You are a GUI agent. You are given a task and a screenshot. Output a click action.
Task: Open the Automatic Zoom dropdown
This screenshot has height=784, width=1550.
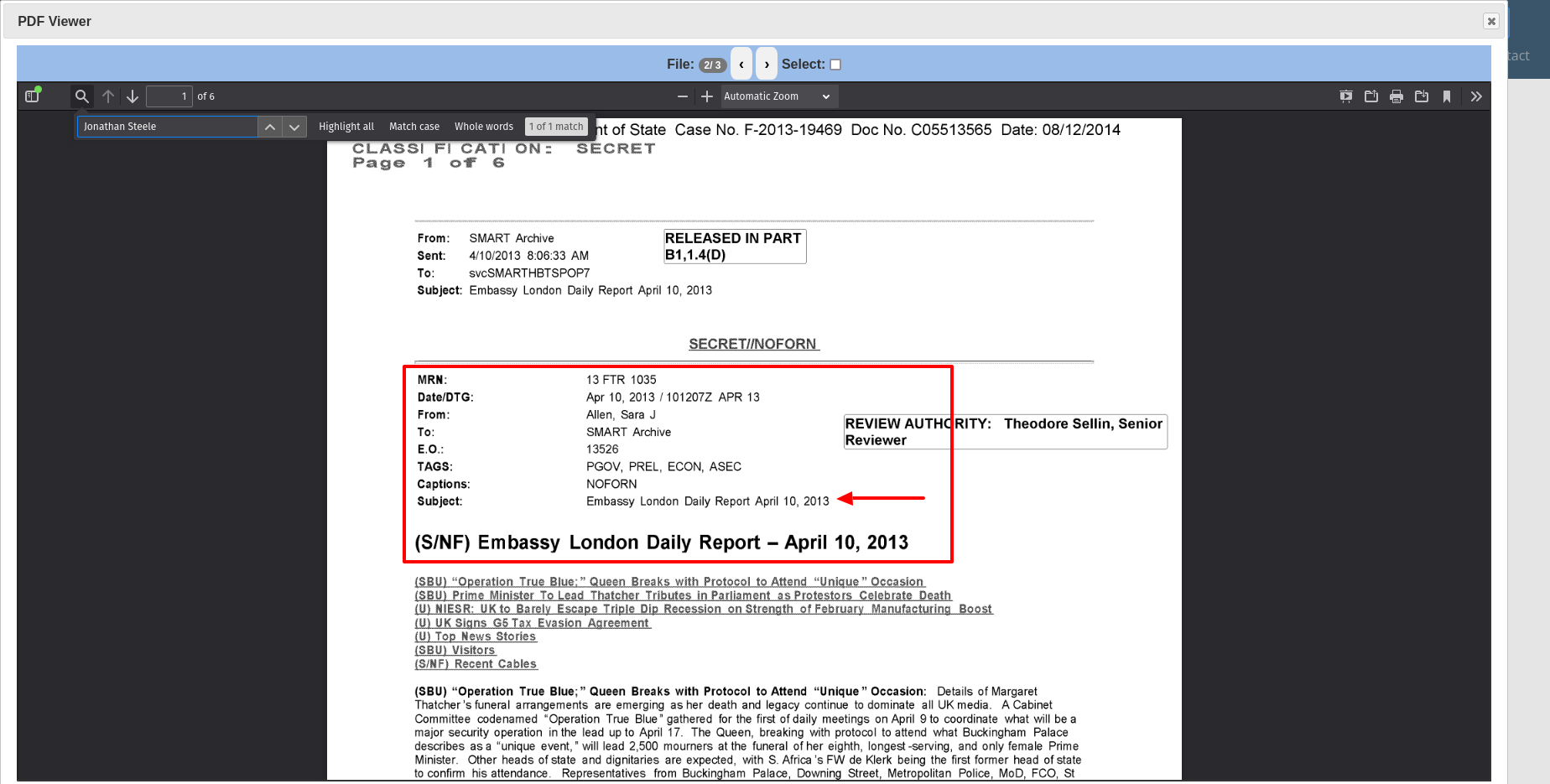(x=777, y=96)
